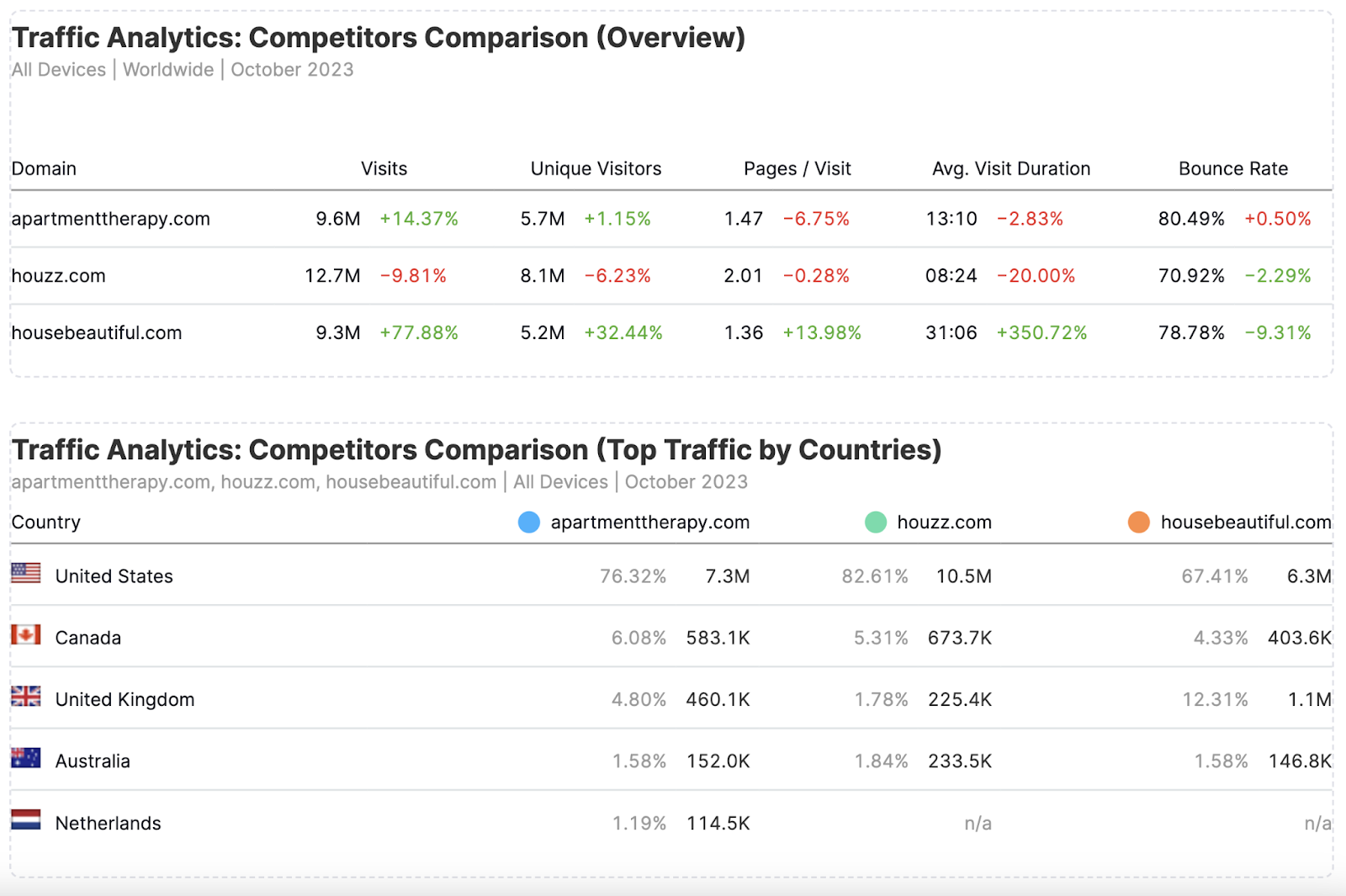Click the +350.72% visit duration change

pyautogui.click(x=1041, y=333)
